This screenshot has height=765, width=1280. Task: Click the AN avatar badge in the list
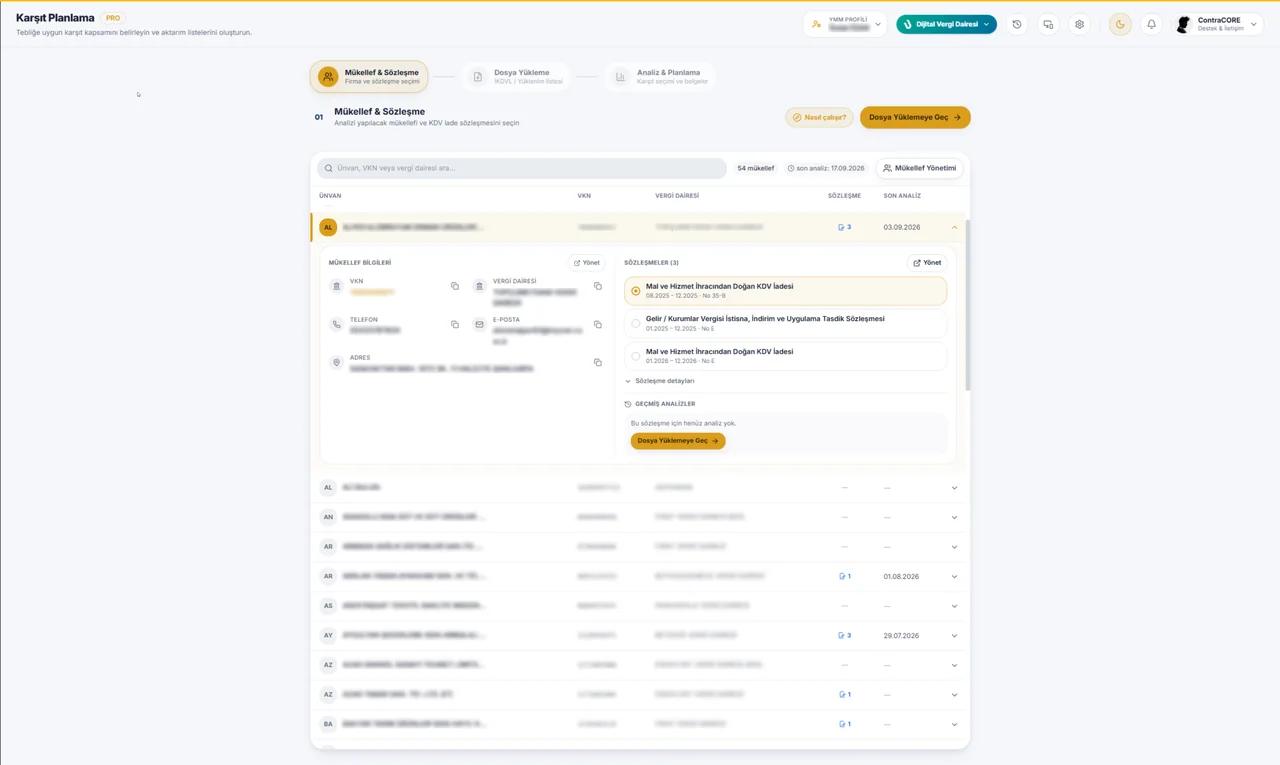point(328,517)
